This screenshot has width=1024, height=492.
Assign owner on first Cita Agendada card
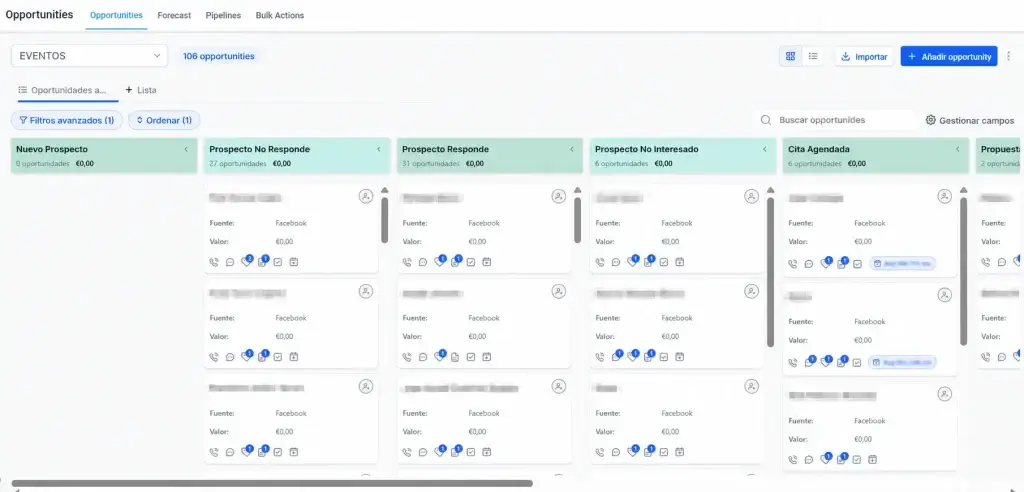point(944,196)
